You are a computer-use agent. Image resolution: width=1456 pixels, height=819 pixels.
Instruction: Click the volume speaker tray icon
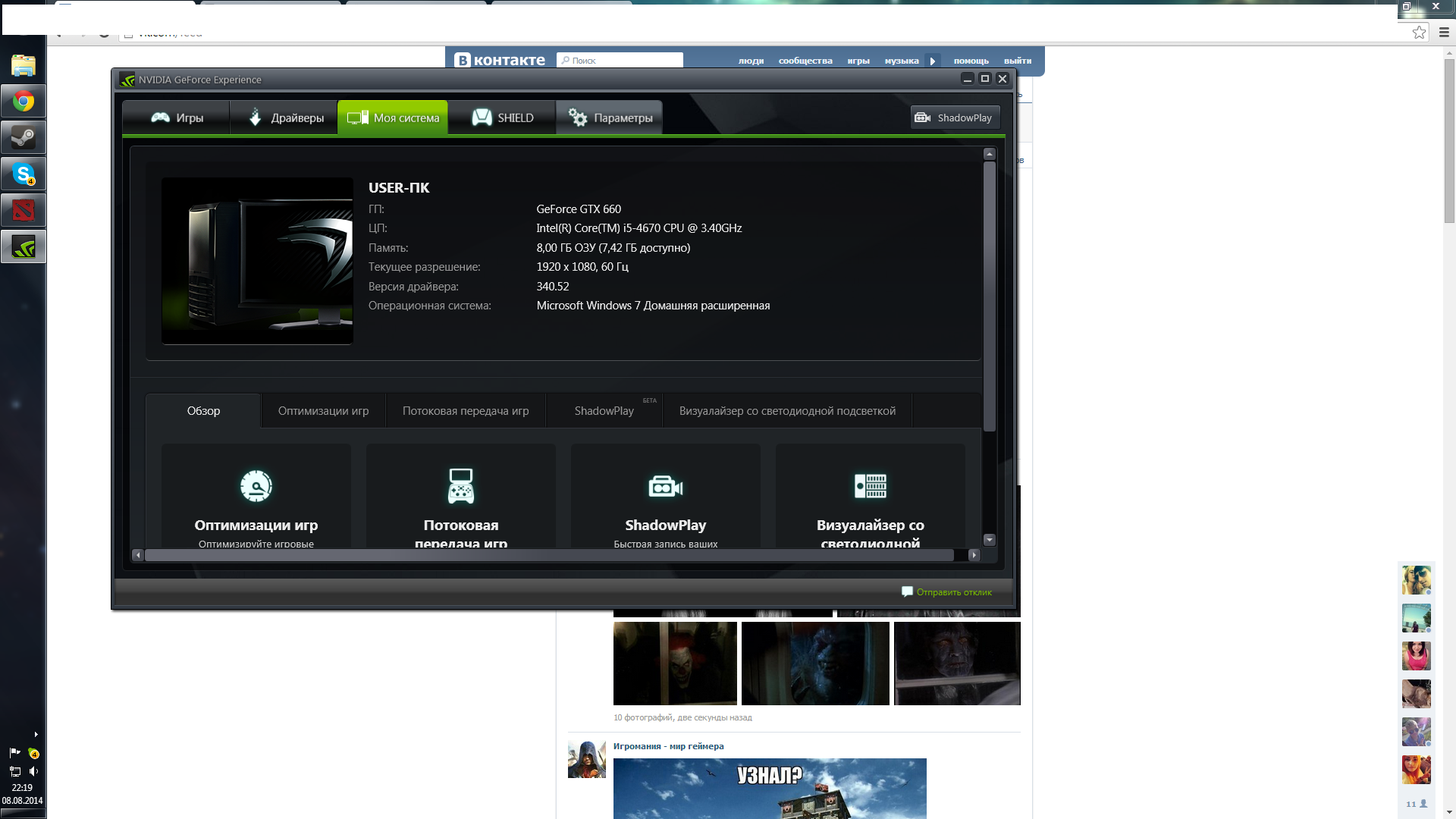[33, 771]
